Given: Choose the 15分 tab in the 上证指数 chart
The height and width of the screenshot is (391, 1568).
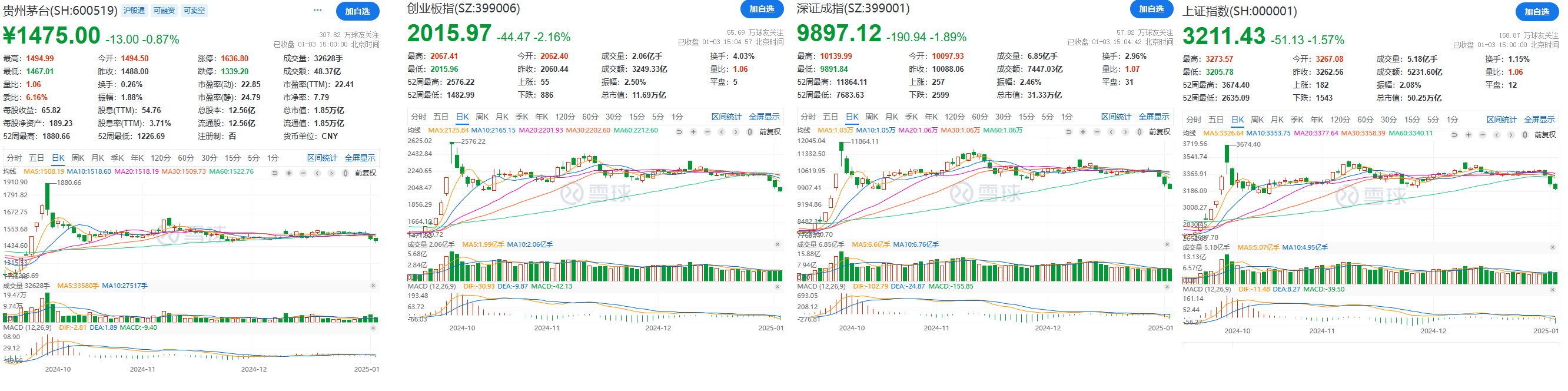Looking at the screenshot, I should pos(1412,120).
